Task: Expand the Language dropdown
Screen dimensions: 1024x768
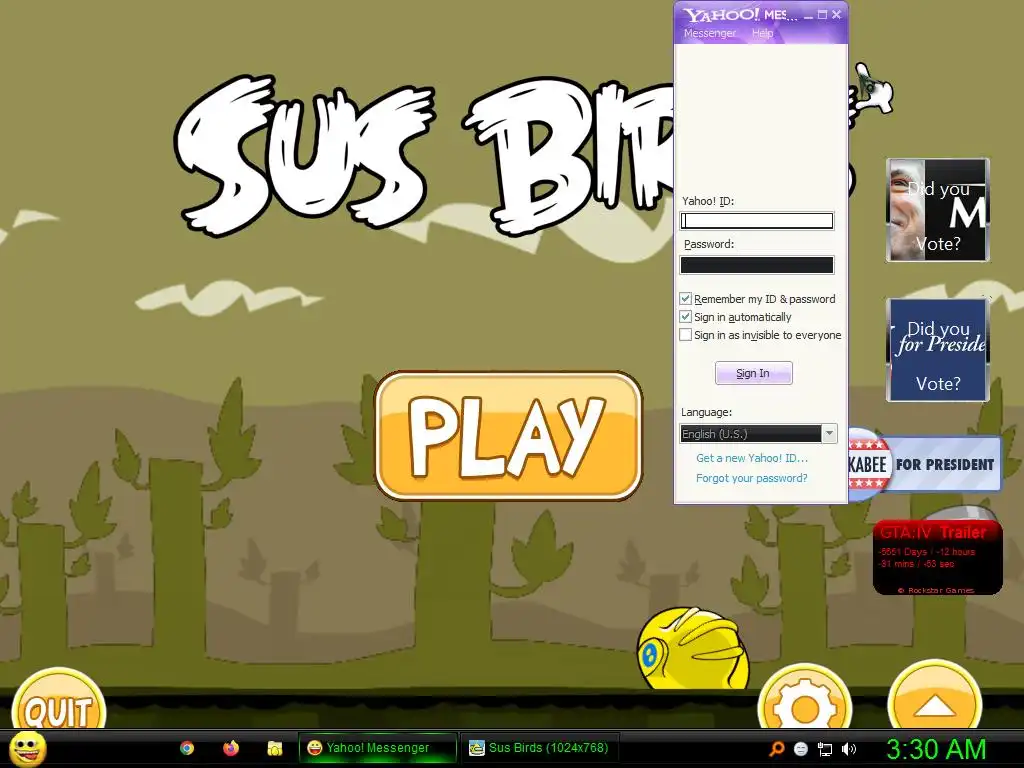Action: [x=829, y=434]
